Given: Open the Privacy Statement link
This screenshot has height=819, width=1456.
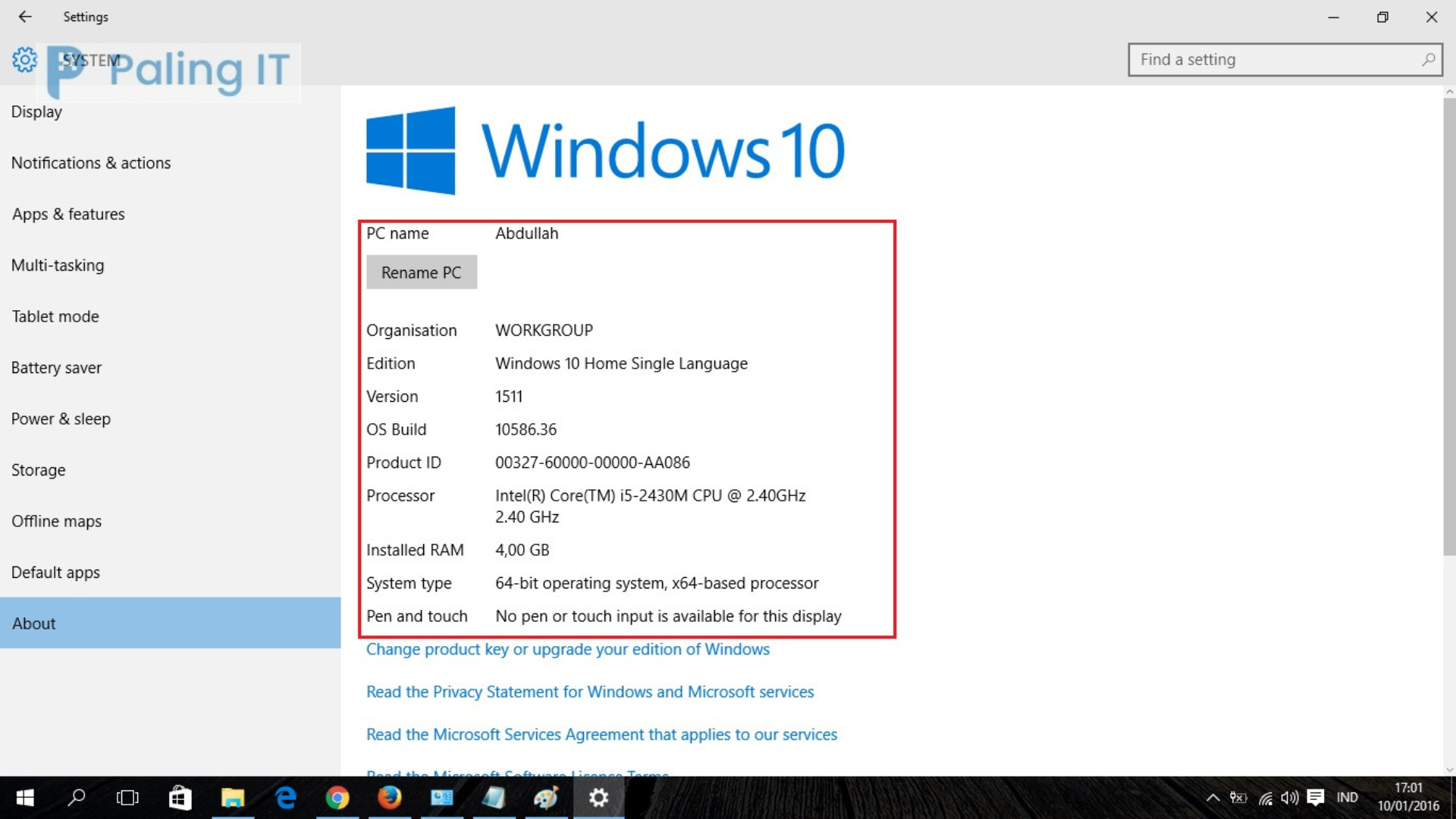Looking at the screenshot, I should pyautogui.click(x=590, y=692).
